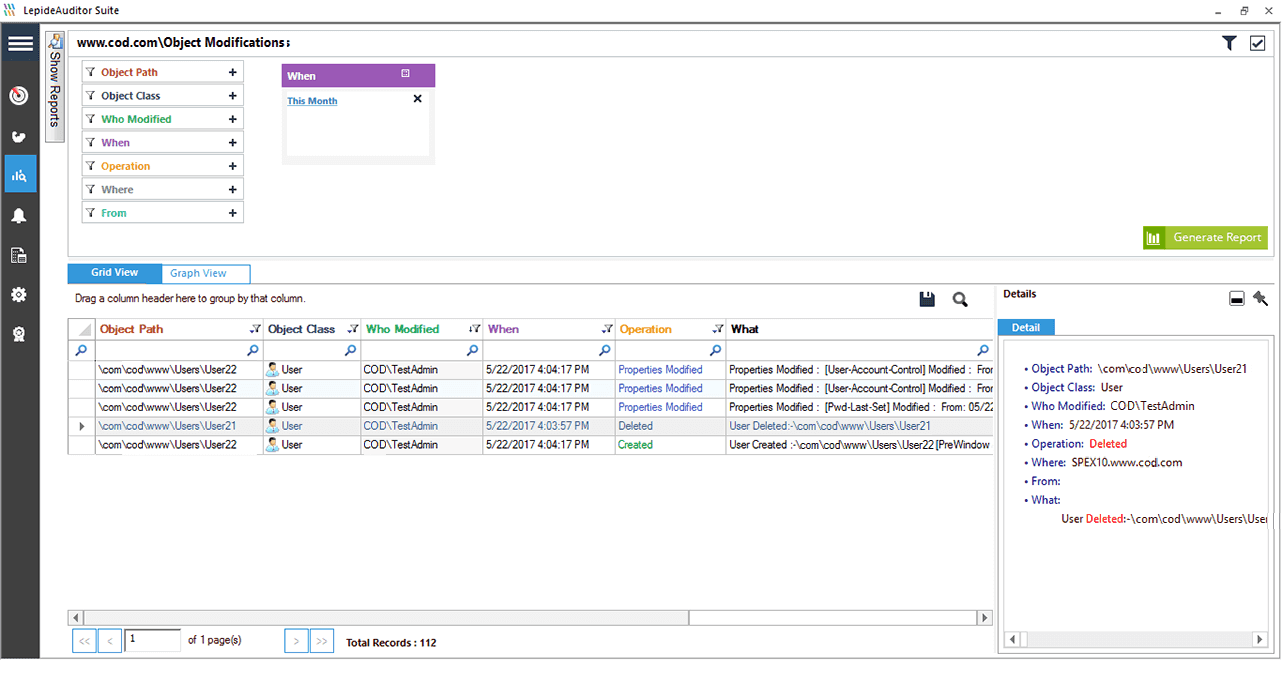Screen dimensions: 1282x683
Task: Click the health monitoring heart icon in the sidebar
Action: click(x=19, y=136)
